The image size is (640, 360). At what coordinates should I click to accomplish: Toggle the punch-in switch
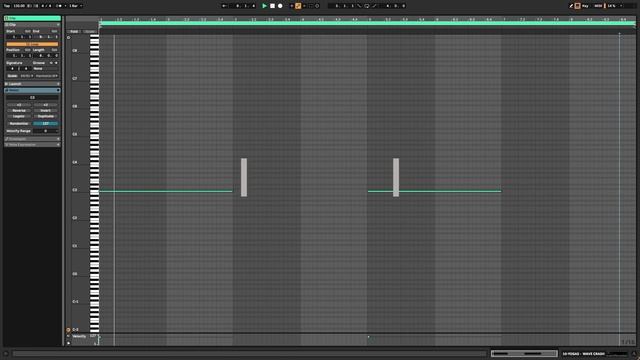point(360,6)
